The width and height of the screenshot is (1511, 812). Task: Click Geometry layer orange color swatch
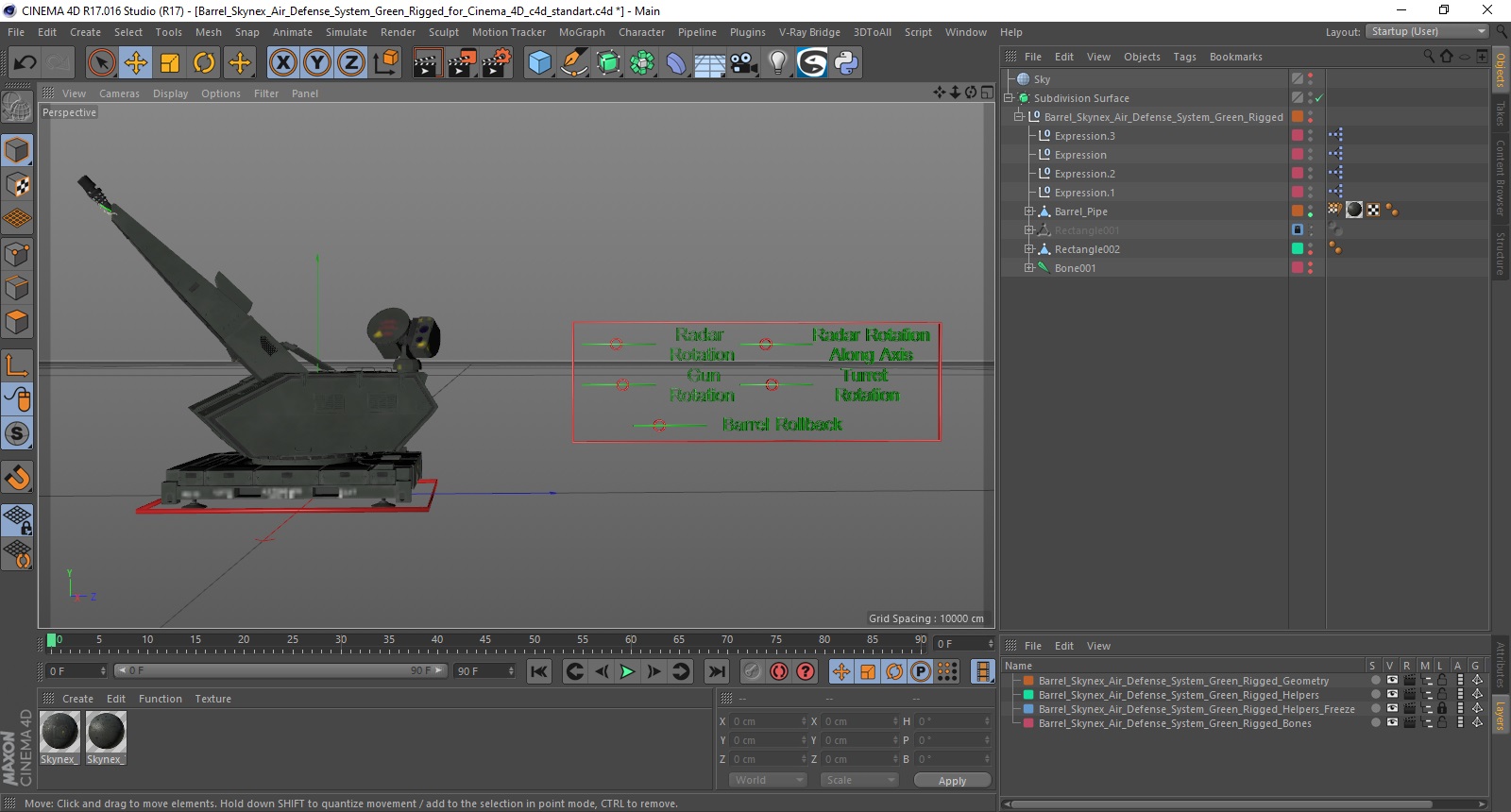[x=1028, y=680]
